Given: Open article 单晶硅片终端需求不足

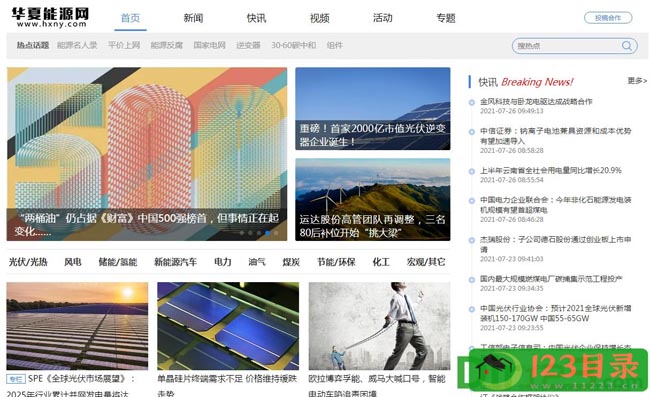Looking at the screenshot, I should click(227, 386).
